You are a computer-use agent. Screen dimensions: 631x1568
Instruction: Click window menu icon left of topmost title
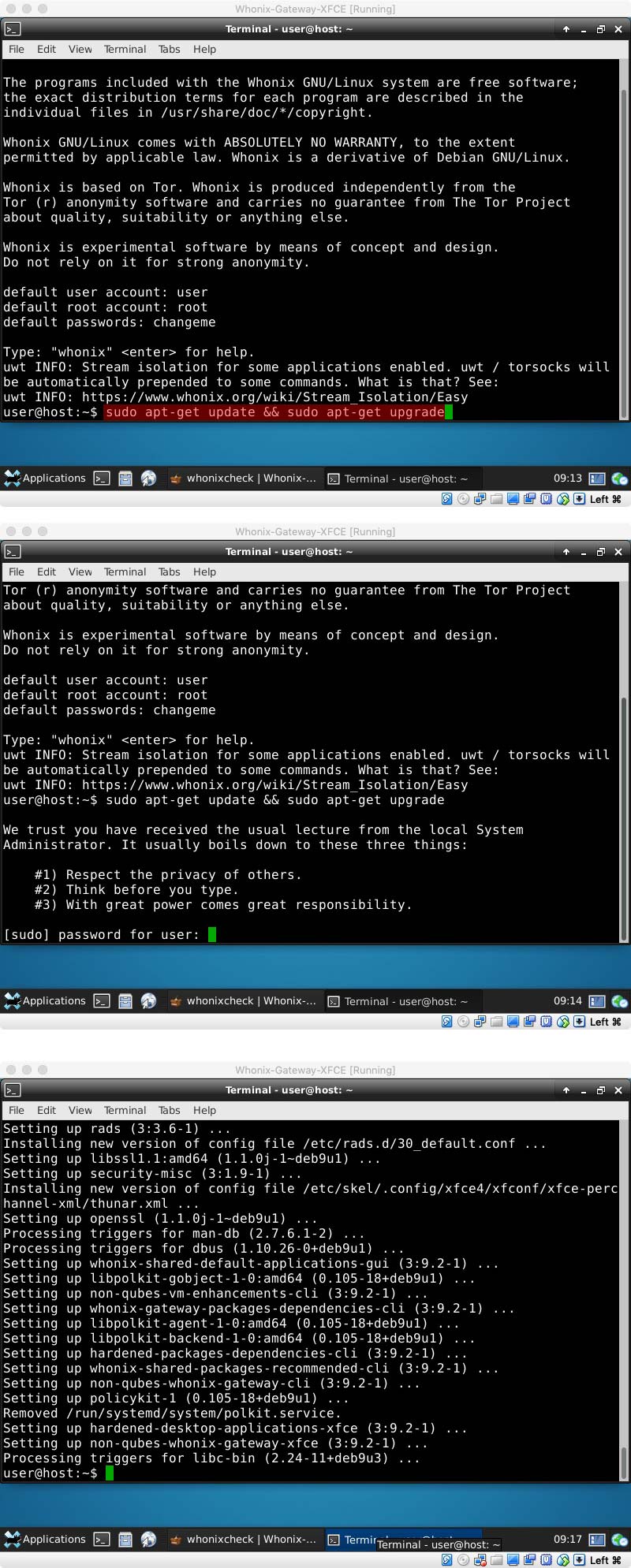click(x=12, y=29)
